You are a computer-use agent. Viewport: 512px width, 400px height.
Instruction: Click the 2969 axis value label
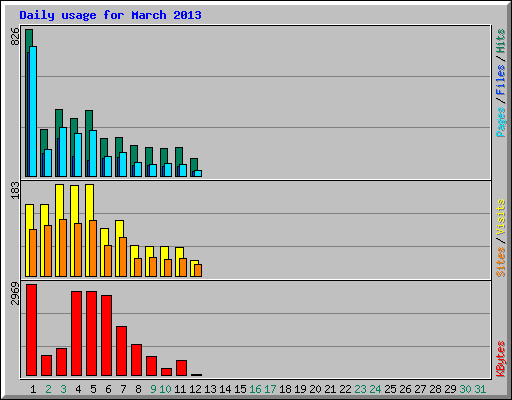click(x=15, y=293)
